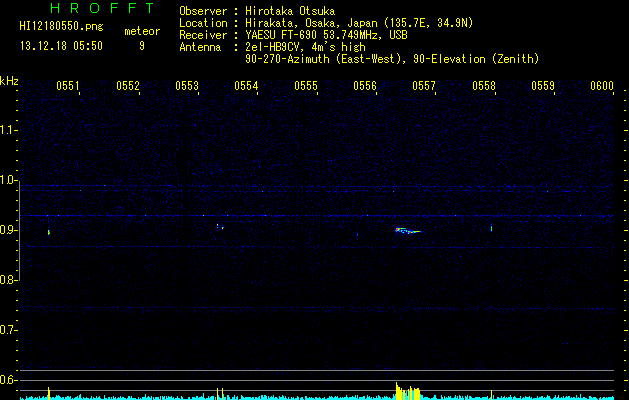Image resolution: width=629 pixels, height=400 pixels.
Task: Click the observer name Hirotaka Otsuka
Action: (x=290, y=11)
